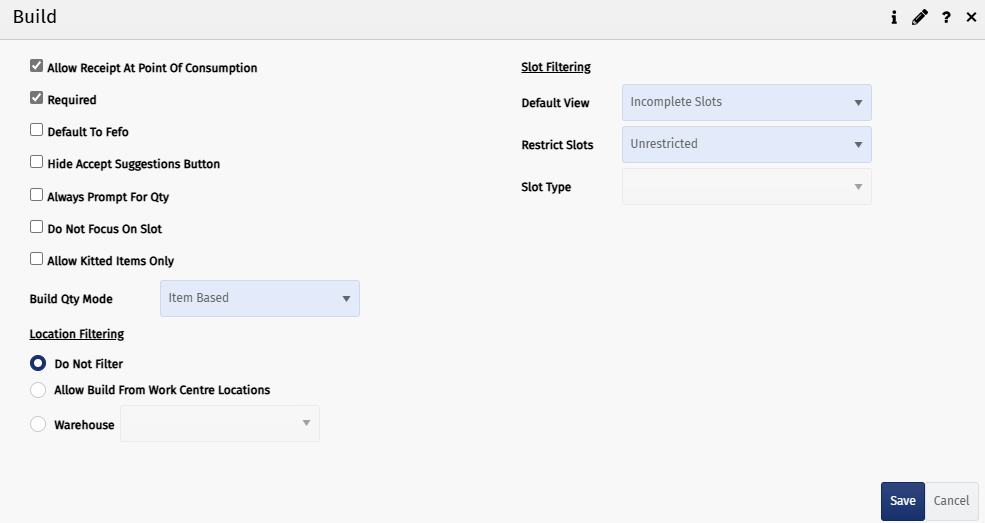
Task: Click the info icon in the title bar
Action: 894,18
